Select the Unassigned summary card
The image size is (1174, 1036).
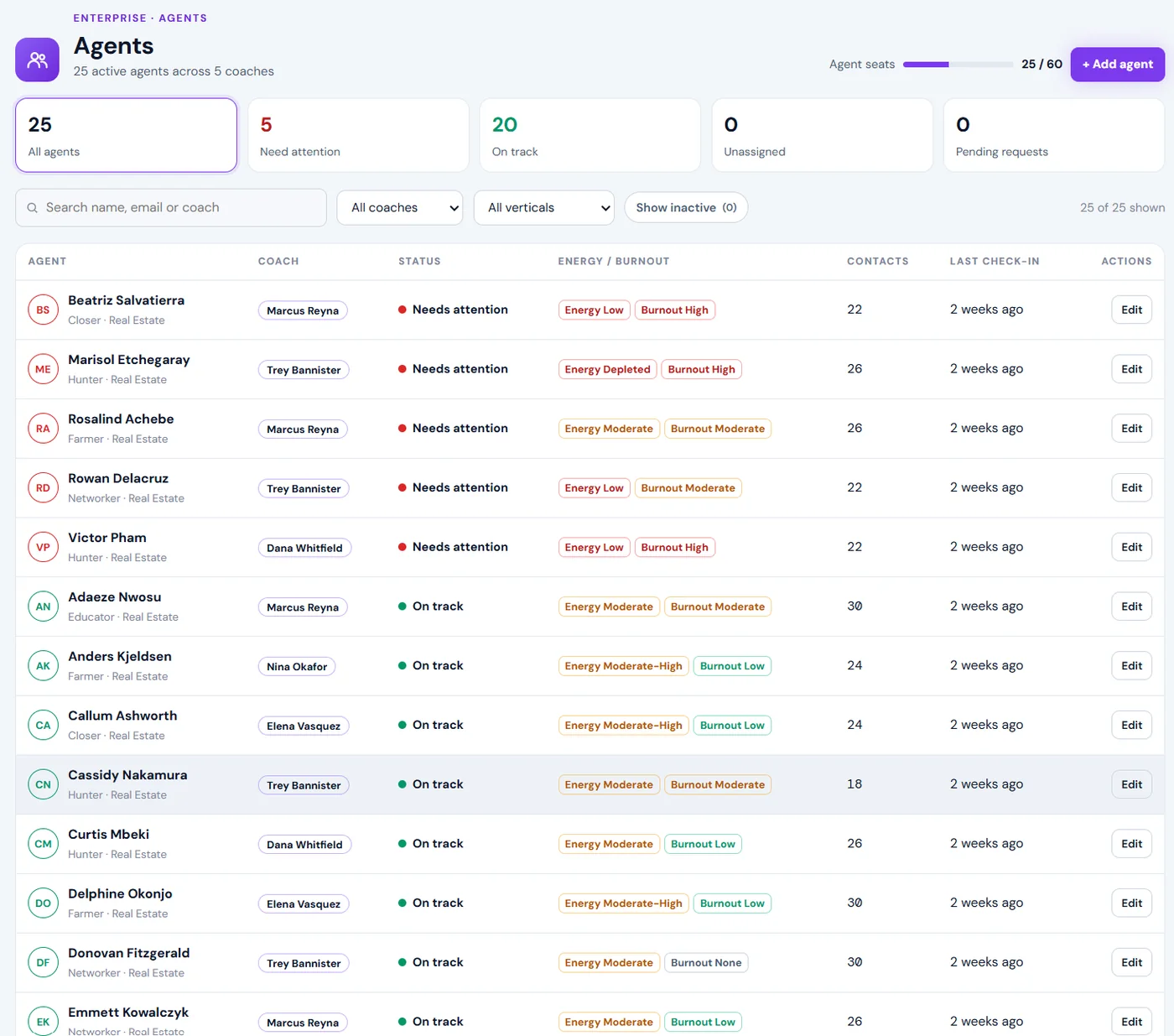[822, 135]
